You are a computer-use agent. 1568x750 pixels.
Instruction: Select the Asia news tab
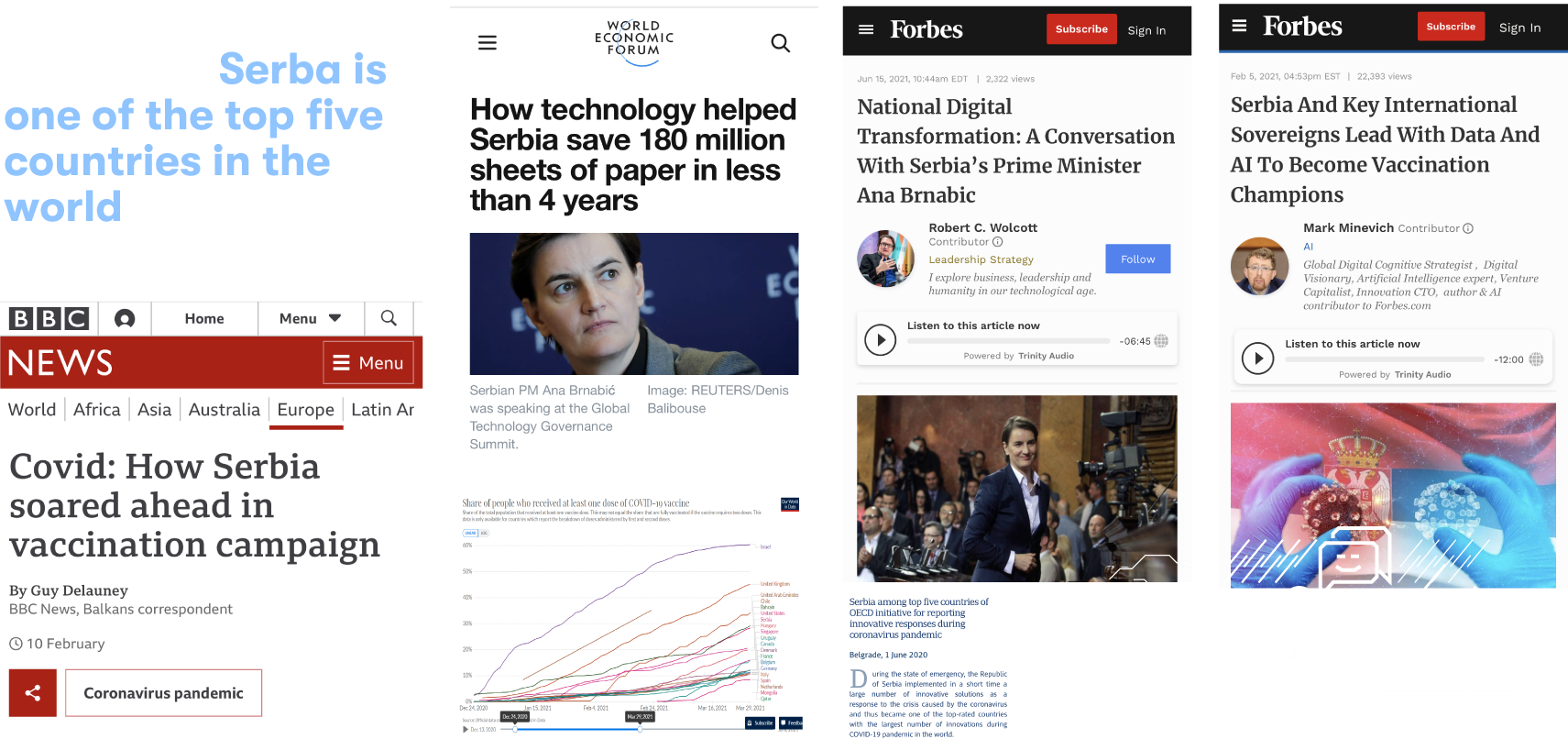point(154,410)
